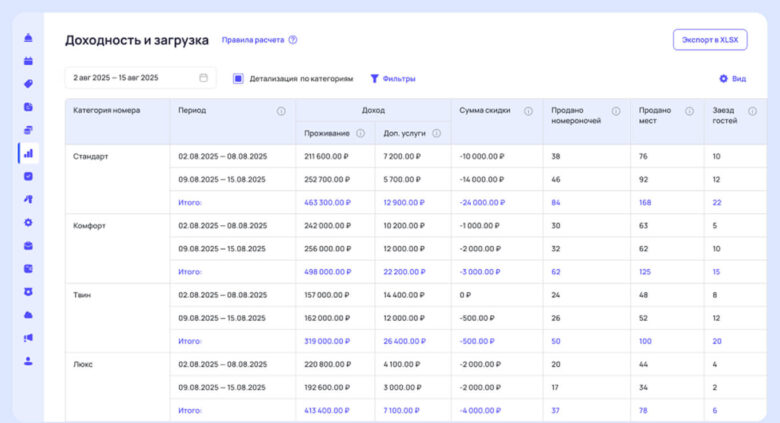The width and height of the screenshot is (780, 423).
Task: Click the gear icon next to Вид
Action: point(723,79)
